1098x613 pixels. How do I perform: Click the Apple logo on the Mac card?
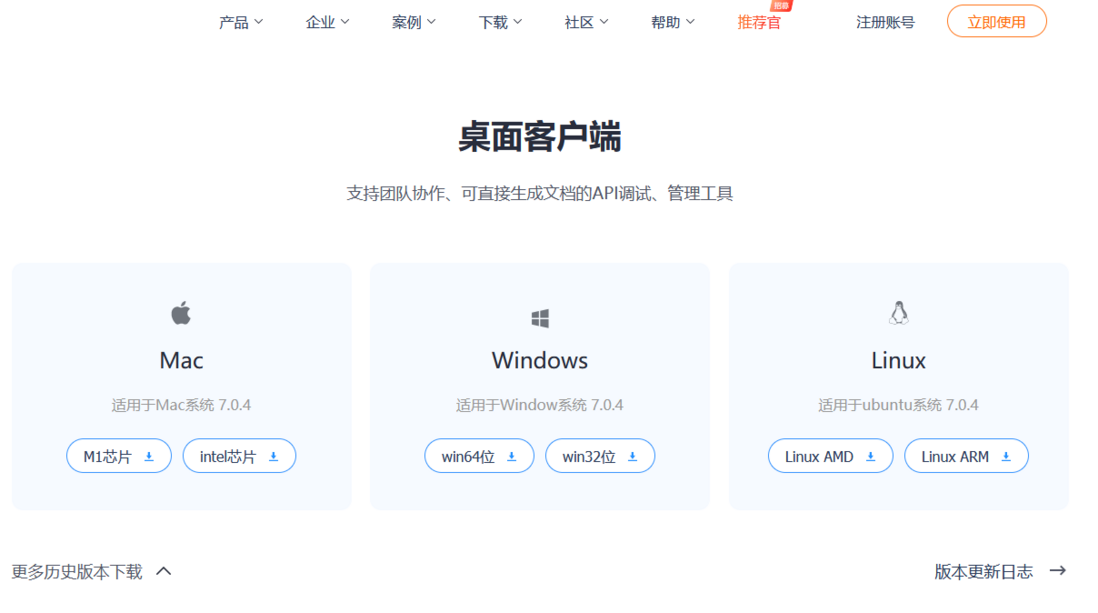(180, 314)
